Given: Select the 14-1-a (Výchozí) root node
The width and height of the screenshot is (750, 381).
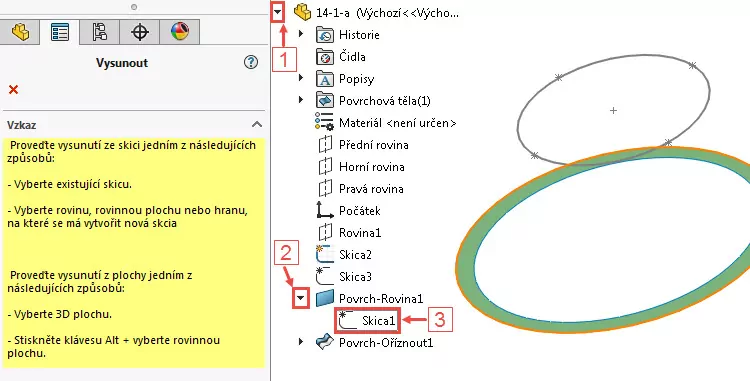Looking at the screenshot, I should click(387, 13).
